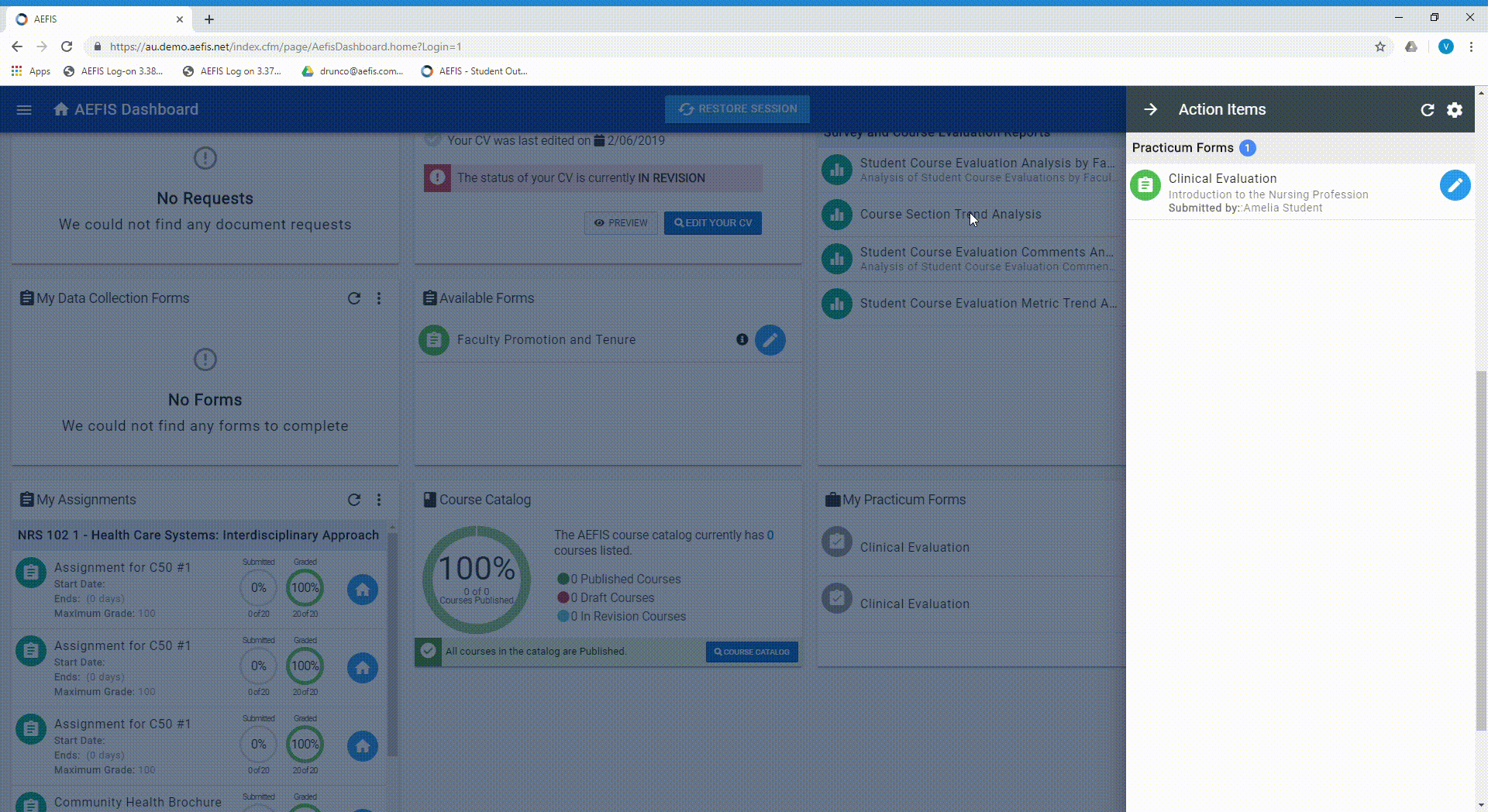
Task: Open the drunco@aefis.com bookmark
Action: 353,71
